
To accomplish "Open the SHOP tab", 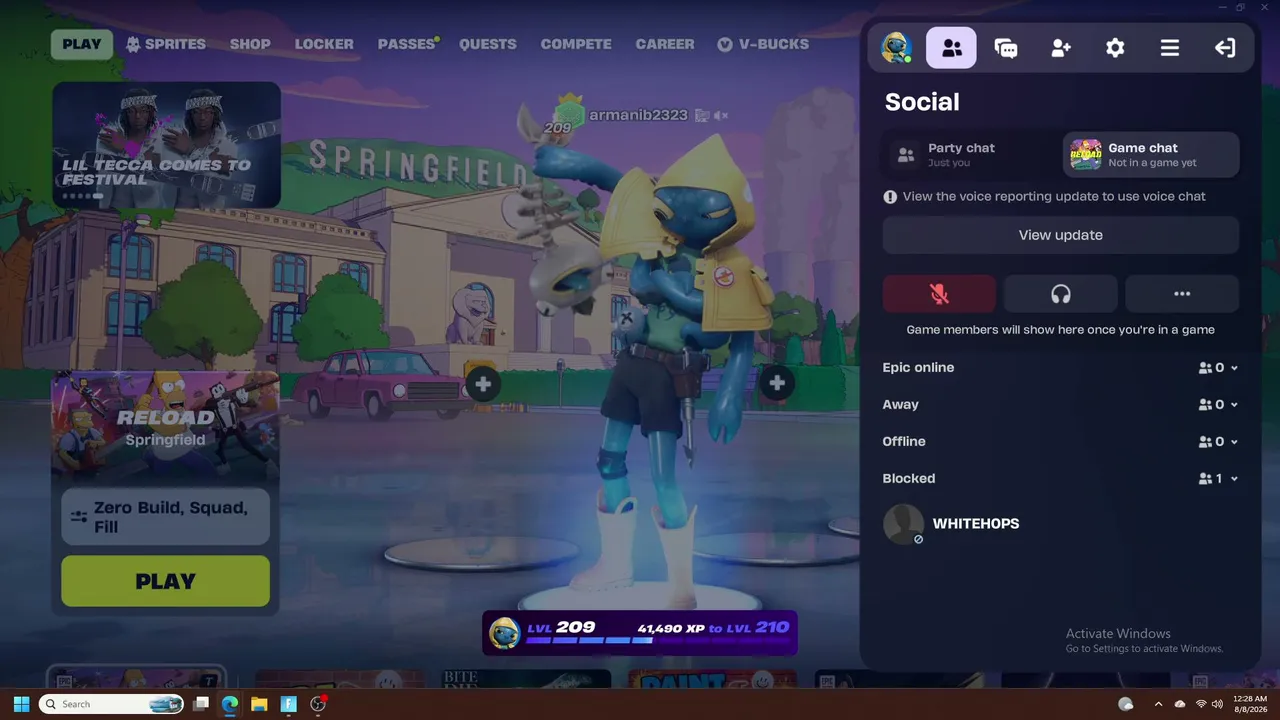I will click(250, 44).
